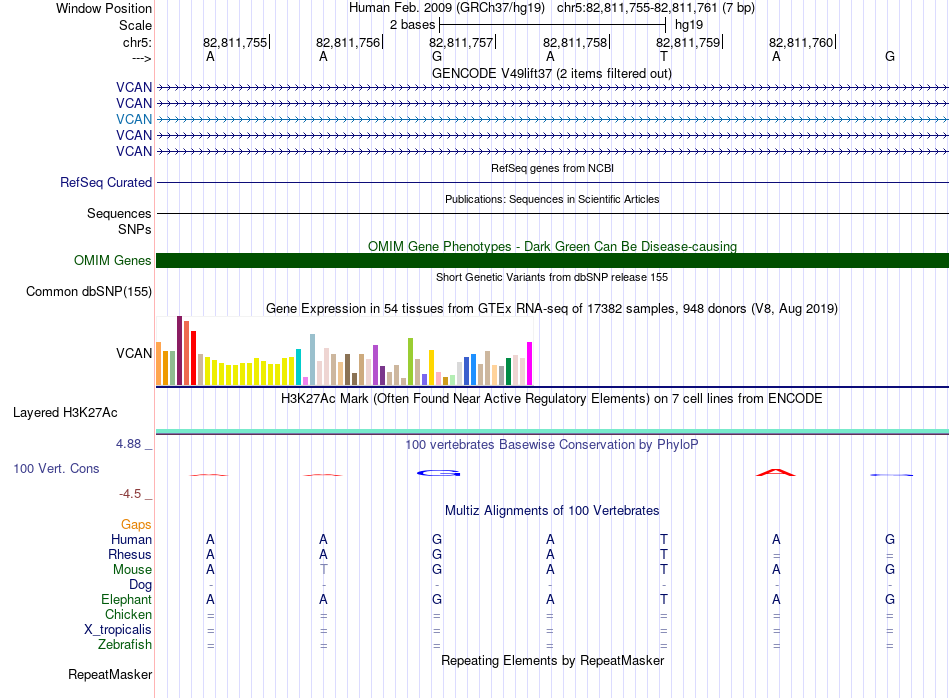Select the Elephant alignment row label
Screen dimensions: 950x698
click(x=127, y=599)
